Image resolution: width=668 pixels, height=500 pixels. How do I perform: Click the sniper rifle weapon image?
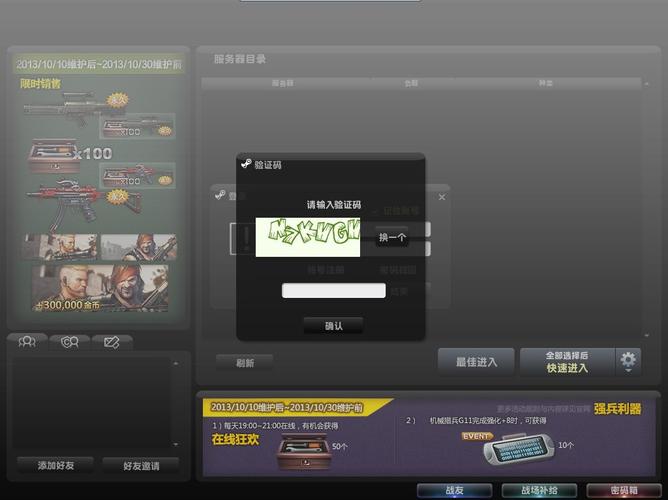75,107
